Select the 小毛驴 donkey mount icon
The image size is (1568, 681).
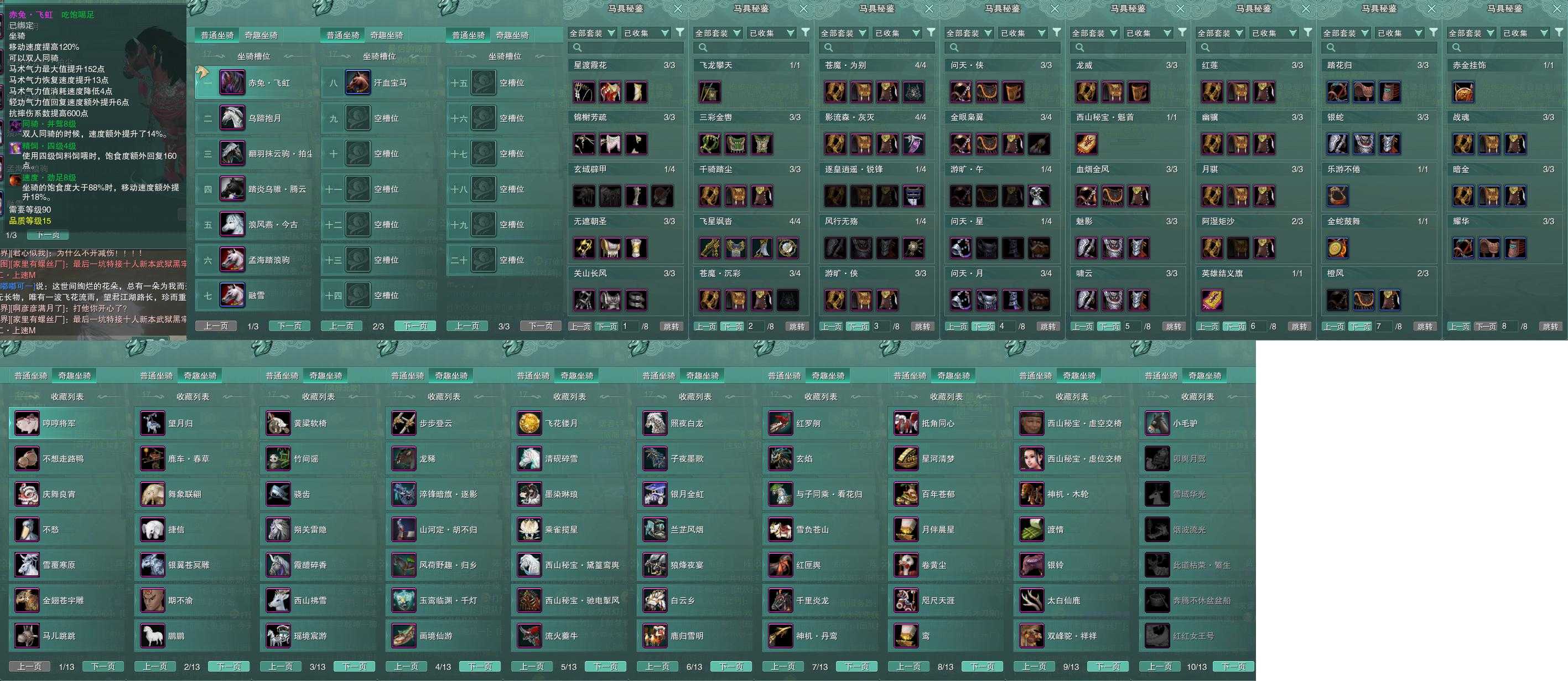pos(1157,424)
